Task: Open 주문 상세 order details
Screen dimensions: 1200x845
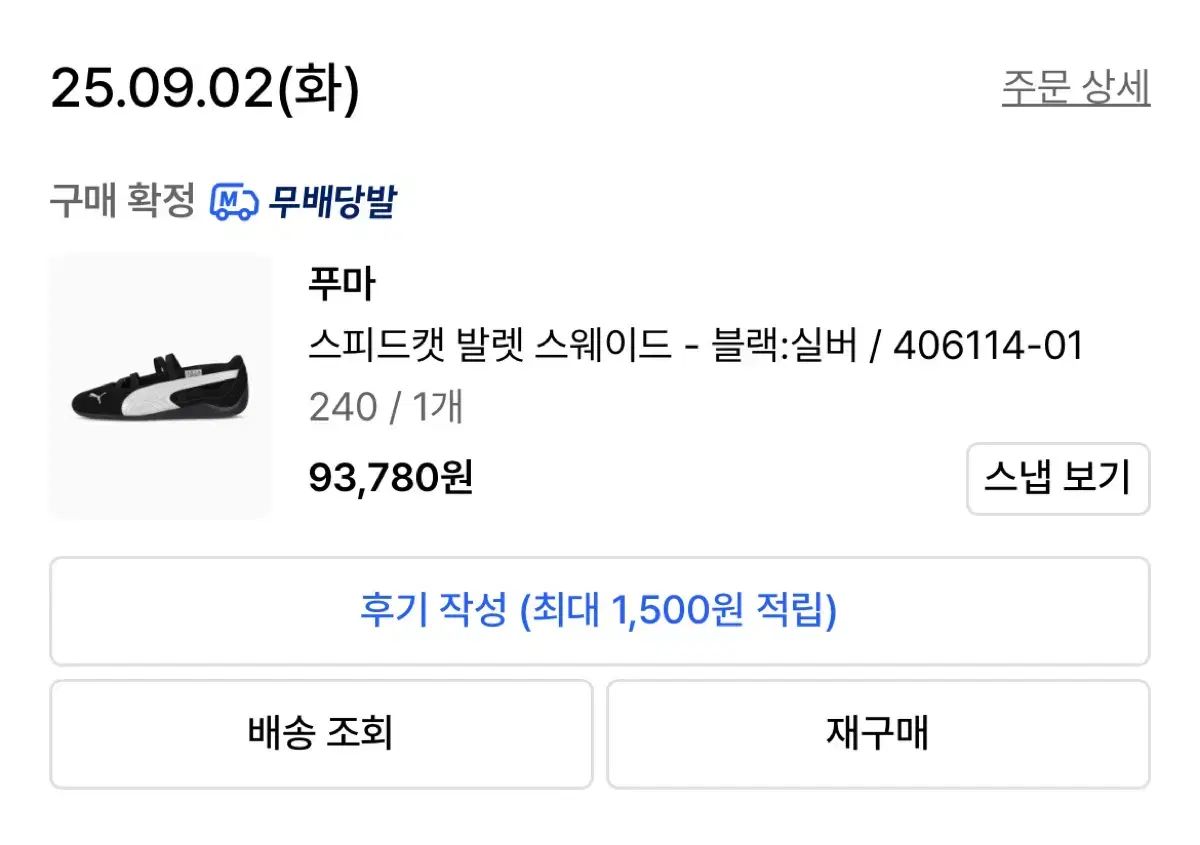Action: pyautogui.click(x=1075, y=88)
